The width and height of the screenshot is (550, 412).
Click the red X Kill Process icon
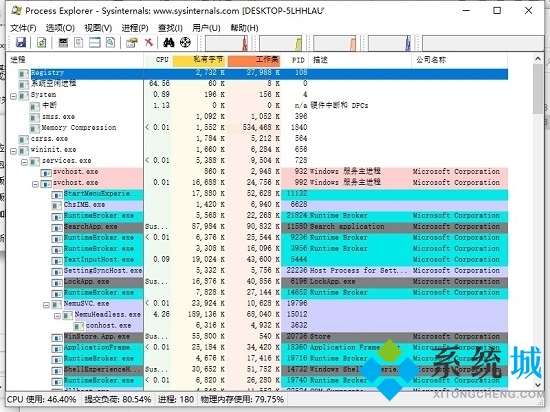149,43
